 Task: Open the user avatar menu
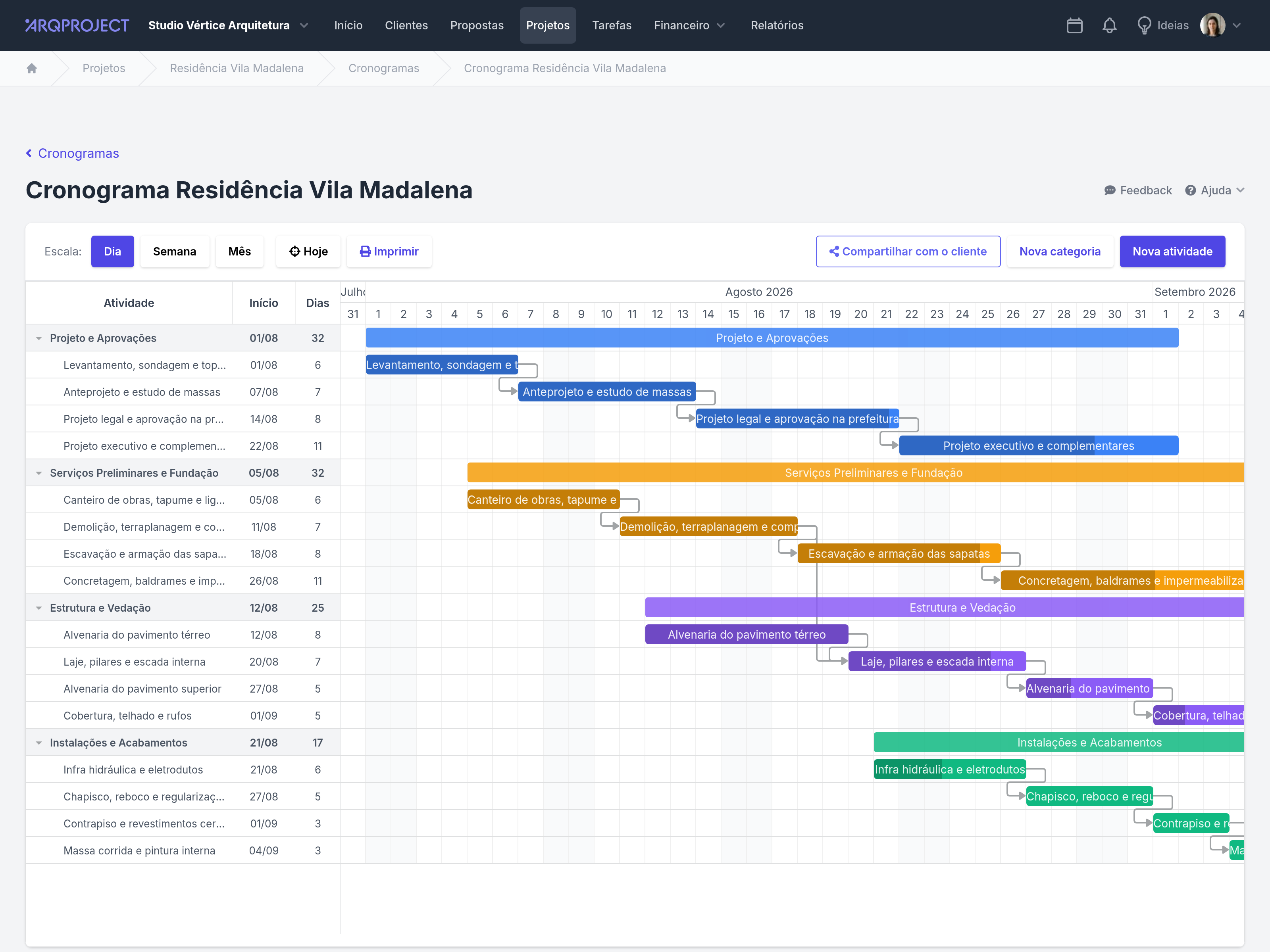(x=1221, y=25)
